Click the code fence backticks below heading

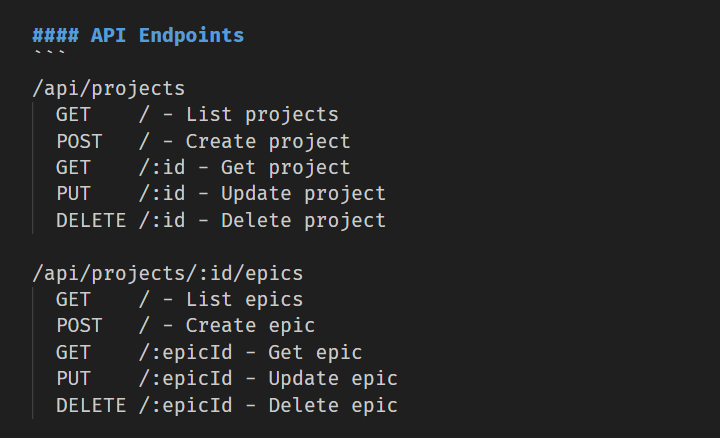[50, 54]
